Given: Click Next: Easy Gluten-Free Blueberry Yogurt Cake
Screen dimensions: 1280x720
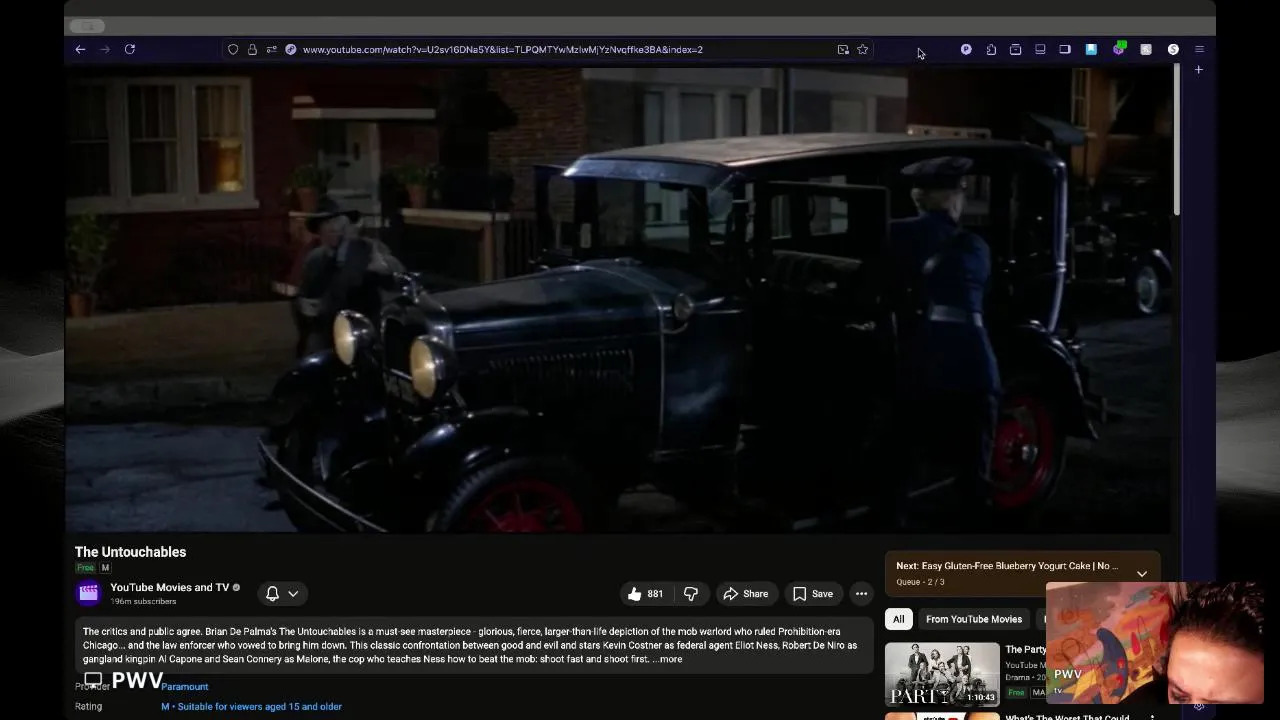Looking at the screenshot, I should [x=1007, y=566].
